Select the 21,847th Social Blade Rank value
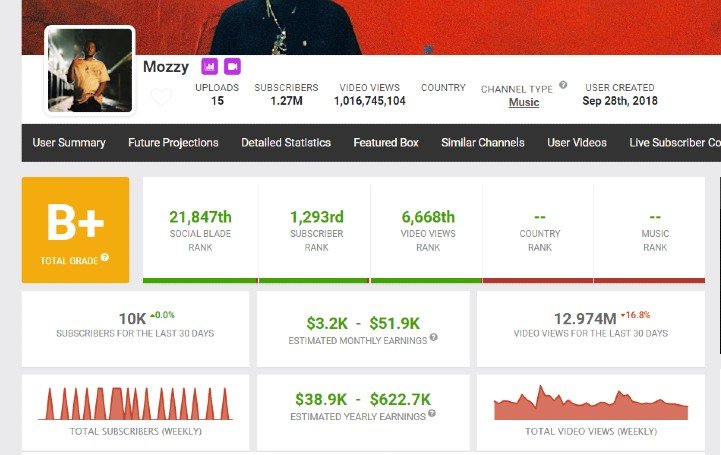 point(200,217)
